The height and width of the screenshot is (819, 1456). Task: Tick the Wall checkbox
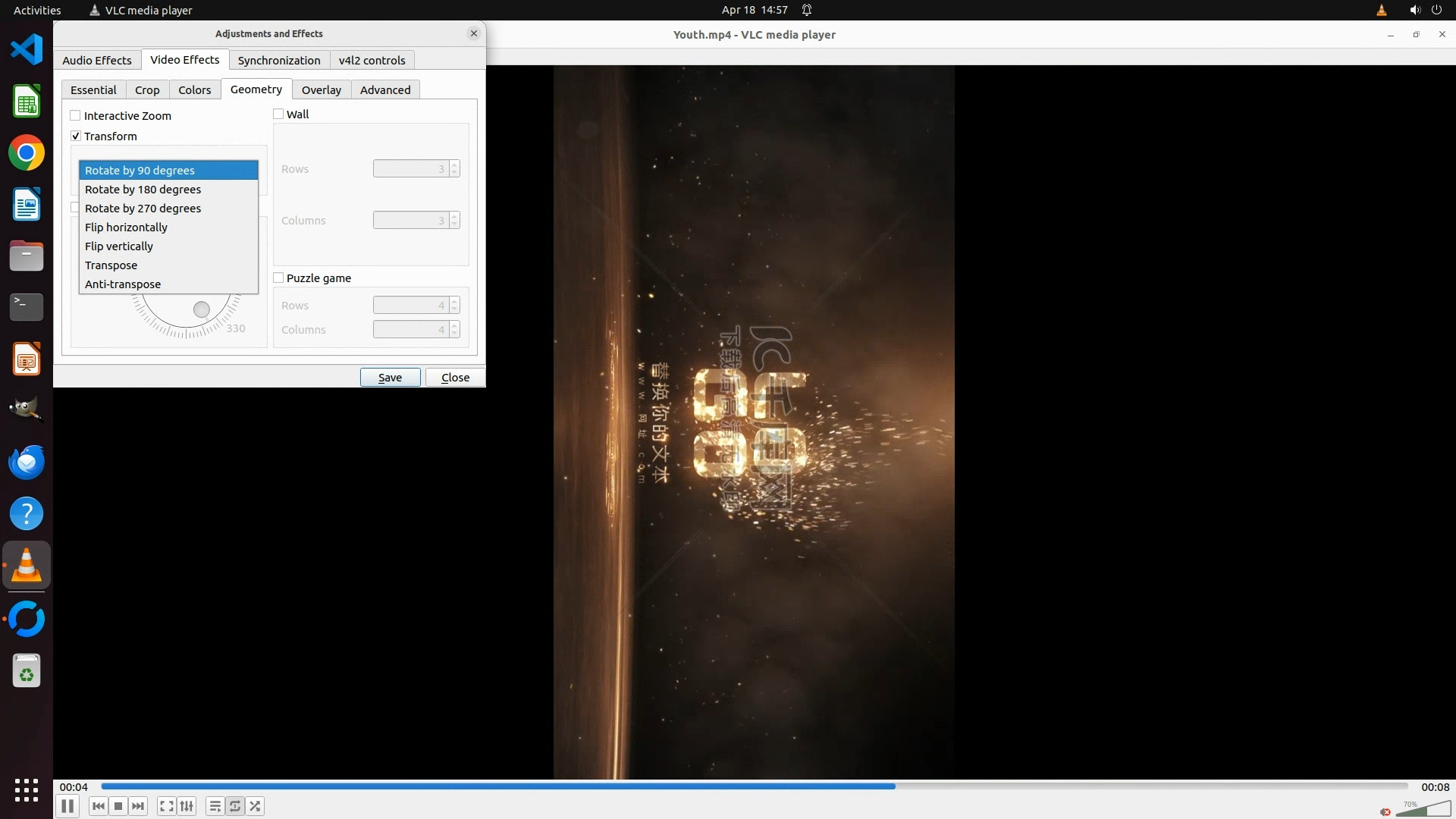tap(279, 115)
